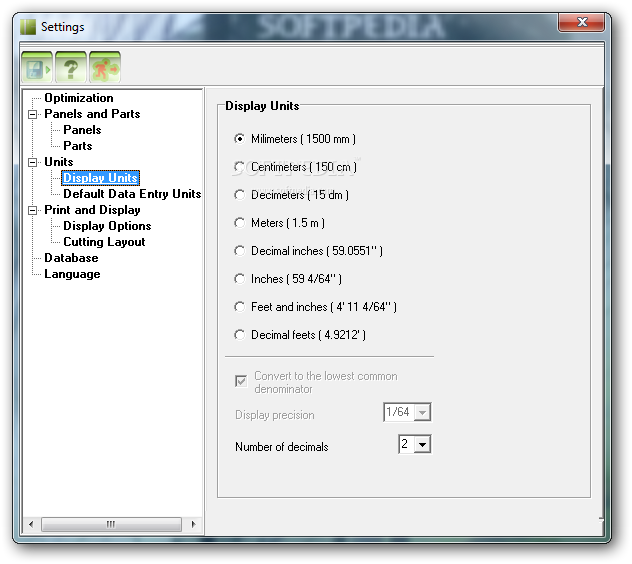The width and height of the screenshot is (632, 564).
Task: Click the tree horizontal scrollbar thumb
Action: (x=111, y=524)
